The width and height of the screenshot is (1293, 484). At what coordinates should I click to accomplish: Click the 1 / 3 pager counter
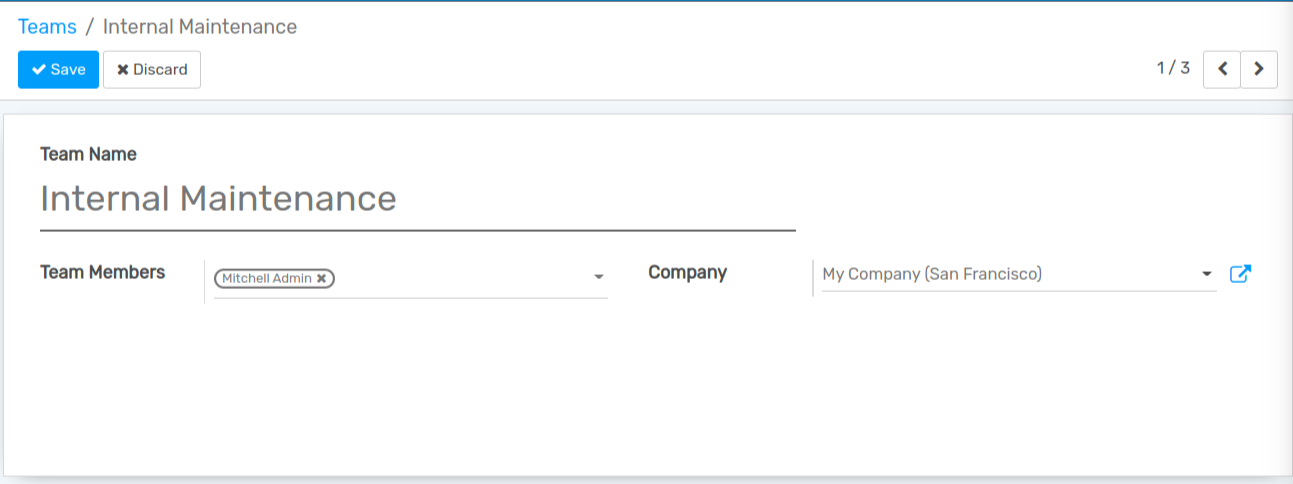pyautogui.click(x=1173, y=68)
